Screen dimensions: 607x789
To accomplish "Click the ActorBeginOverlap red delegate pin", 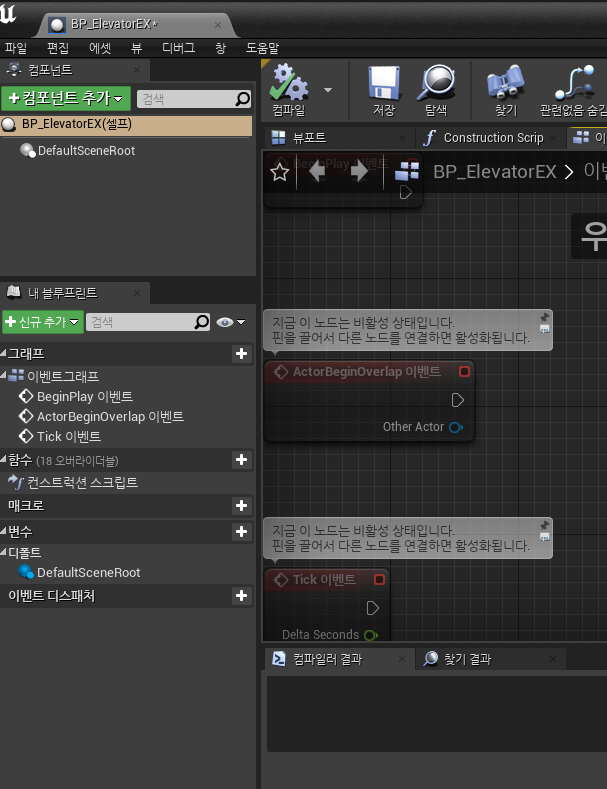I will point(464,372).
